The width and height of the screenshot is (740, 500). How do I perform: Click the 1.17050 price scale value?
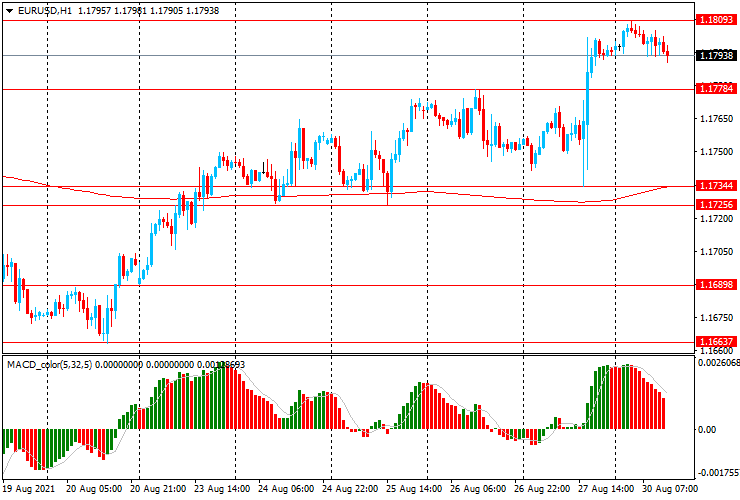pos(717,252)
